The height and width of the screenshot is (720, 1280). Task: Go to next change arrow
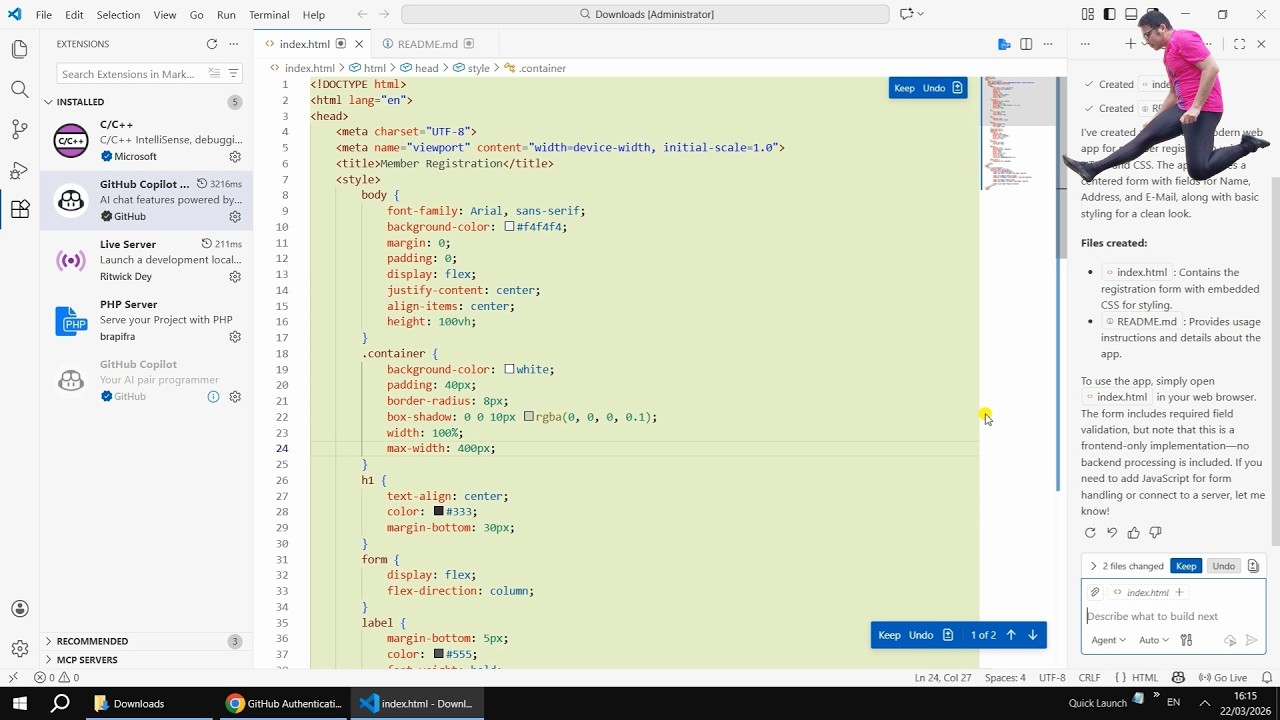[1033, 635]
